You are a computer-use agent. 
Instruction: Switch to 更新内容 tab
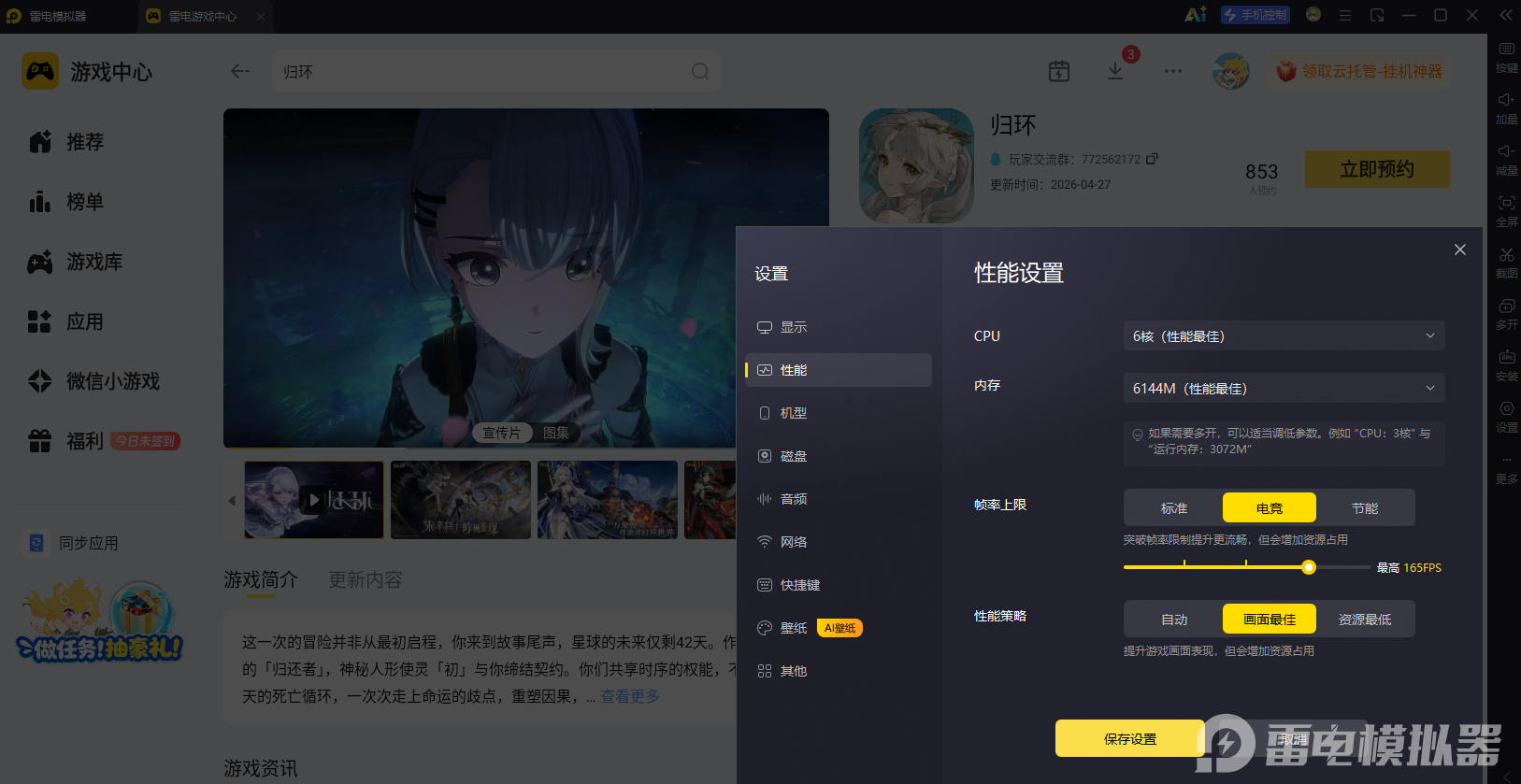tap(366, 580)
